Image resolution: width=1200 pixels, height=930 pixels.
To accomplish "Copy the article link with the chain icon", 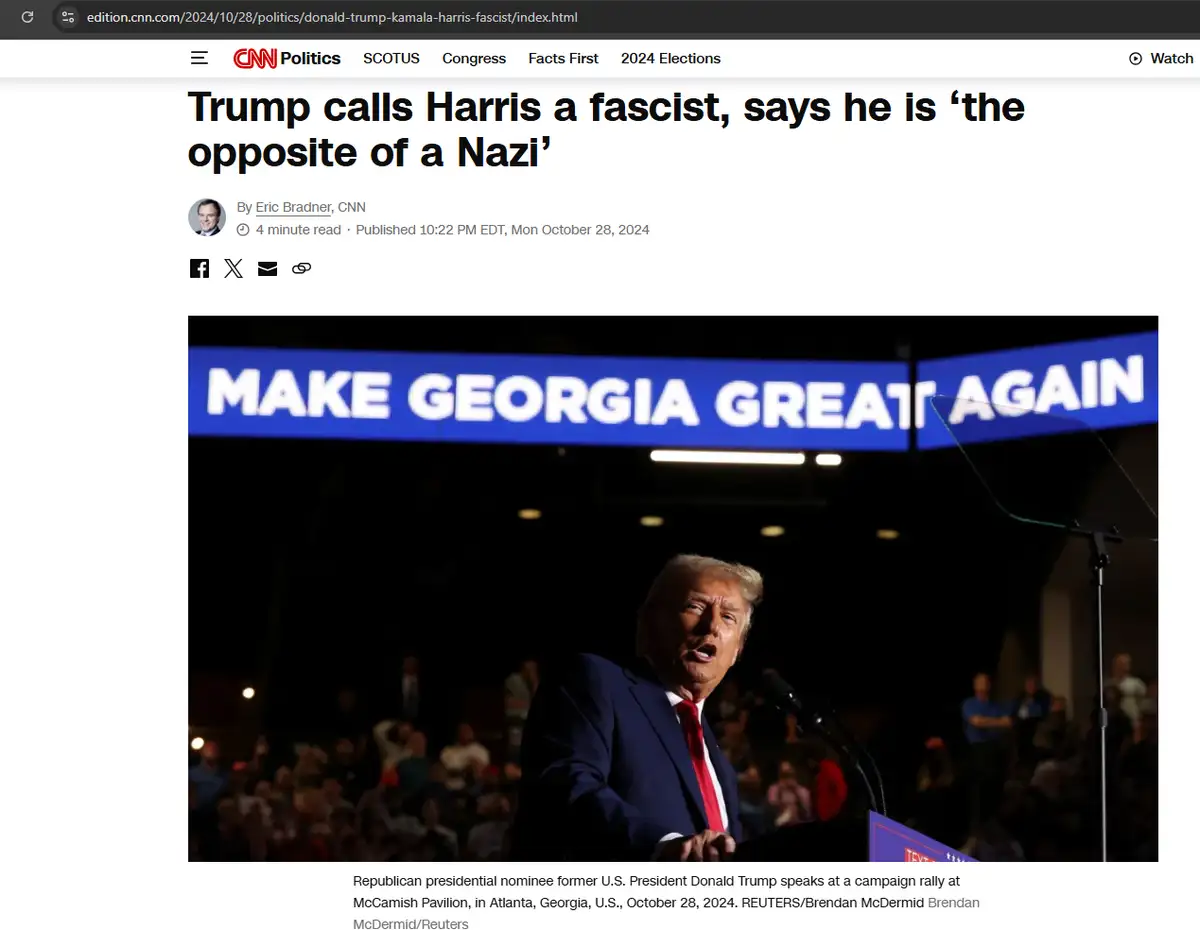I will [301, 268].
